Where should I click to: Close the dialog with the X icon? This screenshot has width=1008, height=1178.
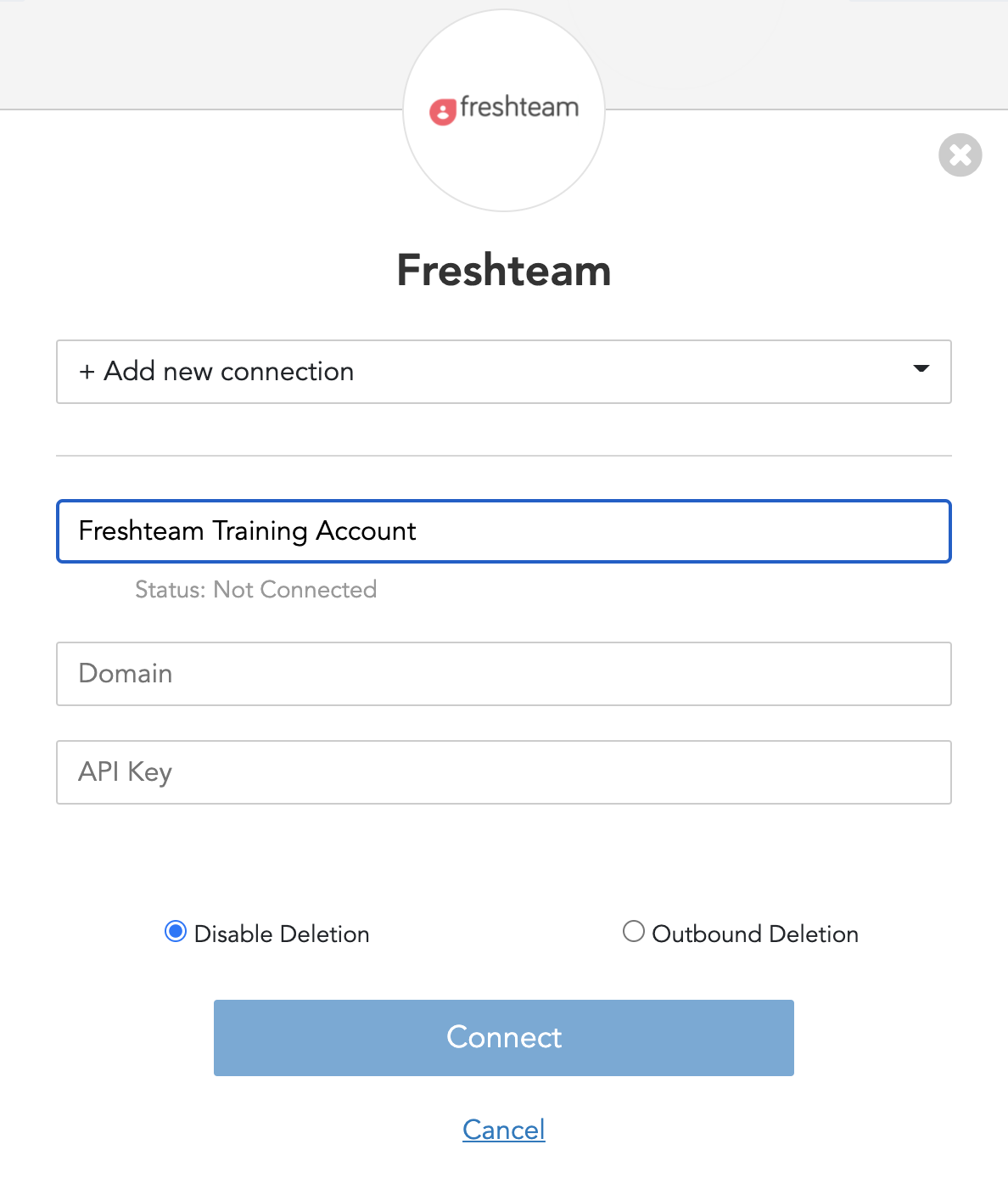pos(960,155)
